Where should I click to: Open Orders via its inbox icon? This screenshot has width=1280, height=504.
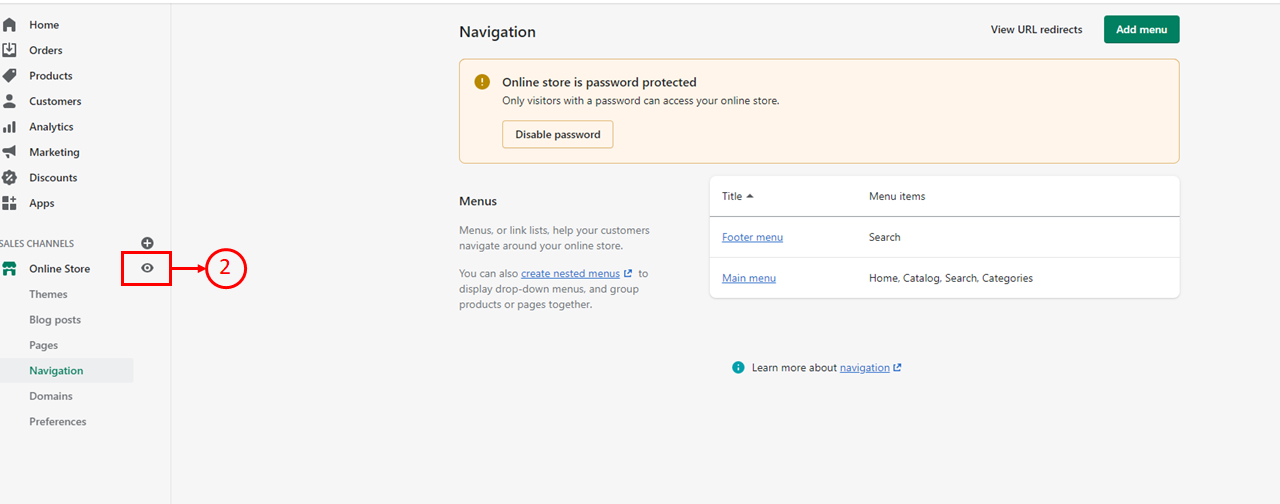click(x=9, y=50)
